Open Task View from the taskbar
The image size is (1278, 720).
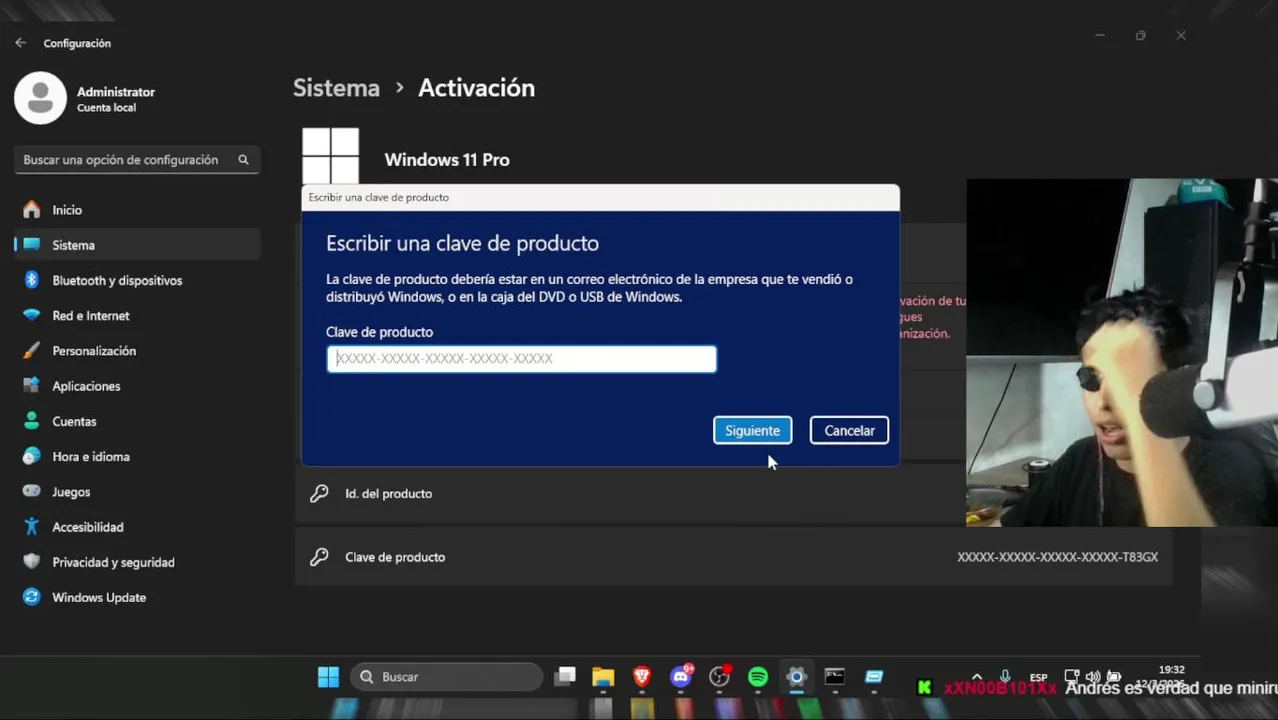pos(565,677)
